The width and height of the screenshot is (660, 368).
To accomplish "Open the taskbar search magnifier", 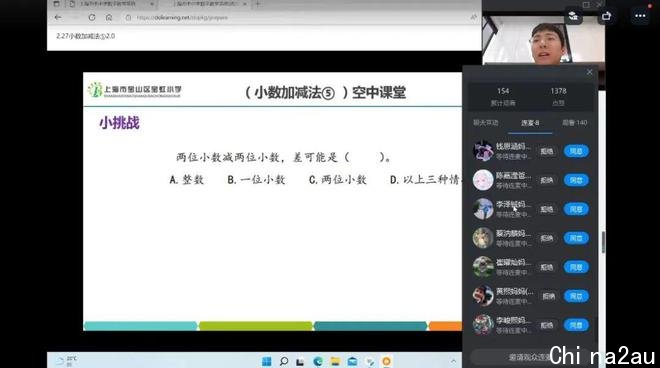I will (284, 361).
